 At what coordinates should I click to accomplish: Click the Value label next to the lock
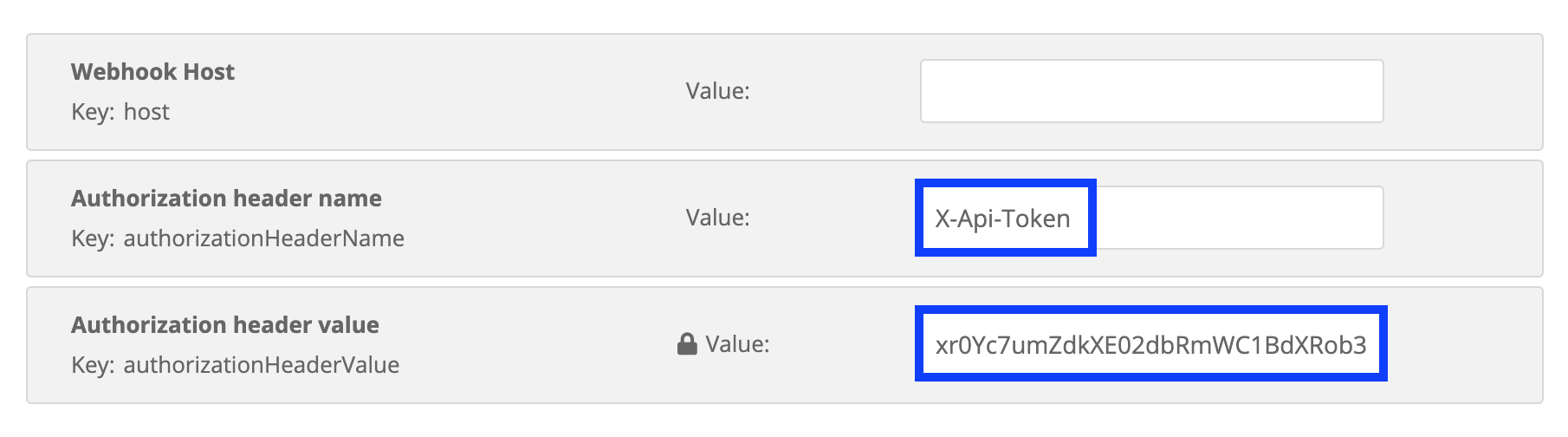coord(737,344)
